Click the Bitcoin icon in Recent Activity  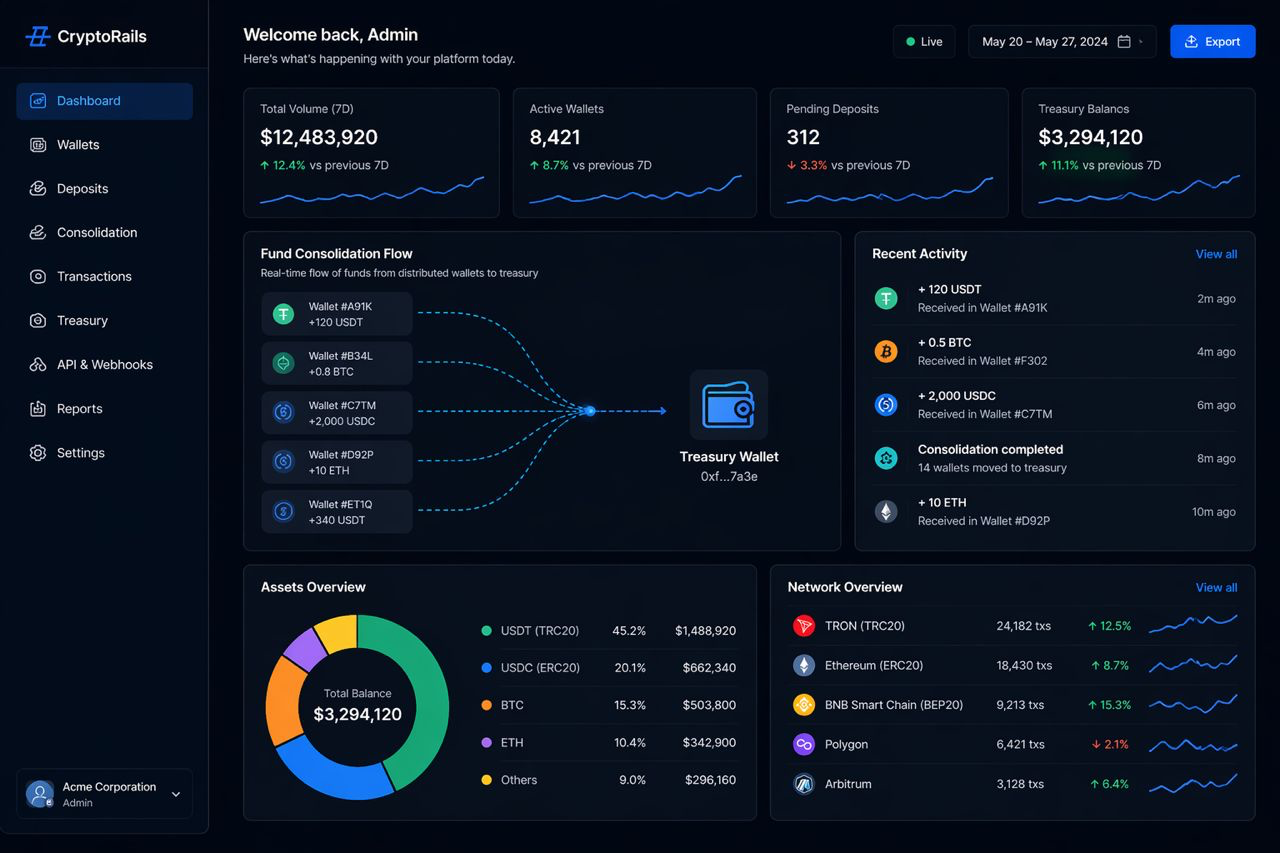click(x=886, y=351)
